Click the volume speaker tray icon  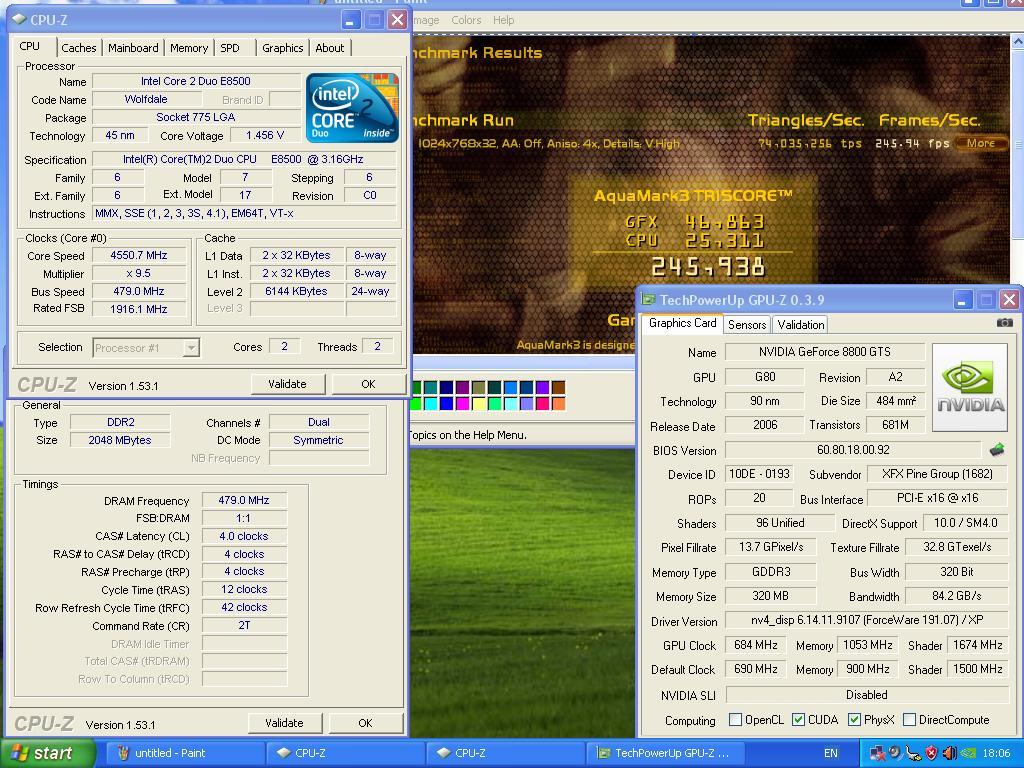[x=950, y=753]
